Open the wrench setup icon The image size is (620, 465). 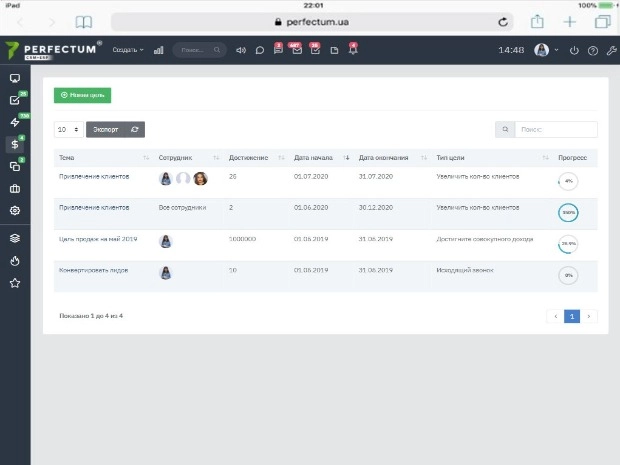tap(611, 50)
